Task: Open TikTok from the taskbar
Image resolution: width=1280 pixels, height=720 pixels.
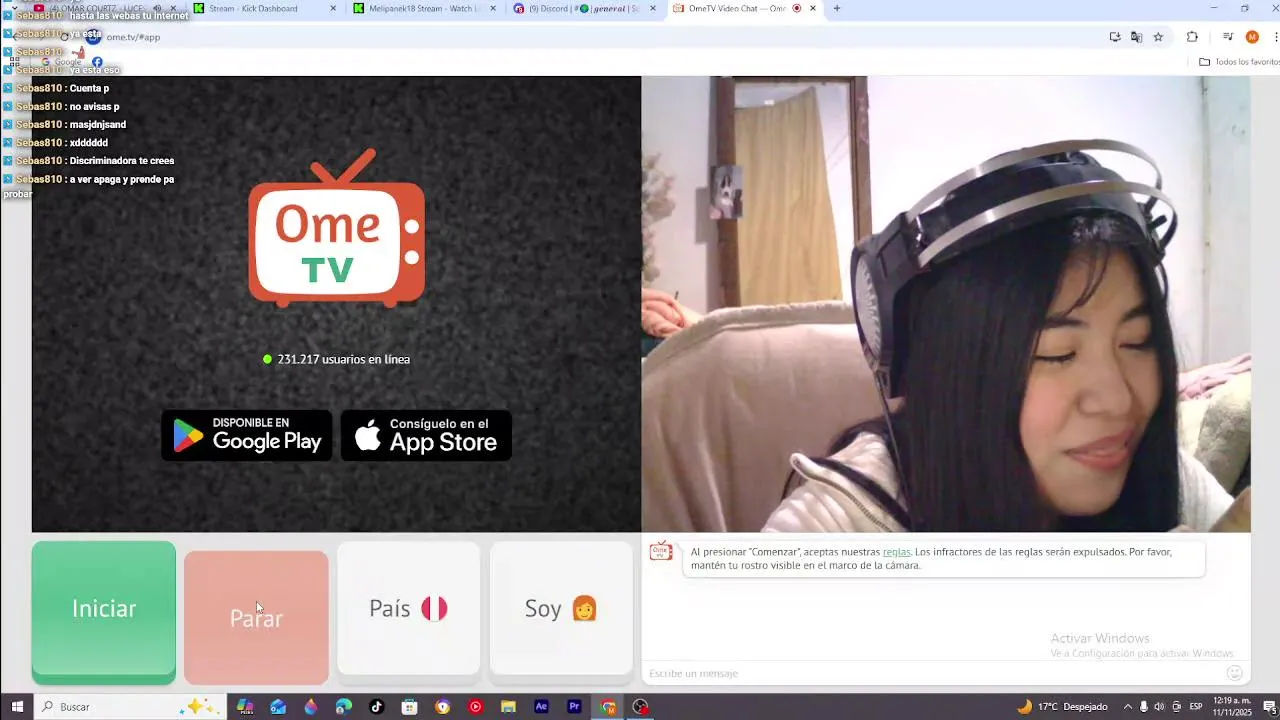Action: coord(377,707)
